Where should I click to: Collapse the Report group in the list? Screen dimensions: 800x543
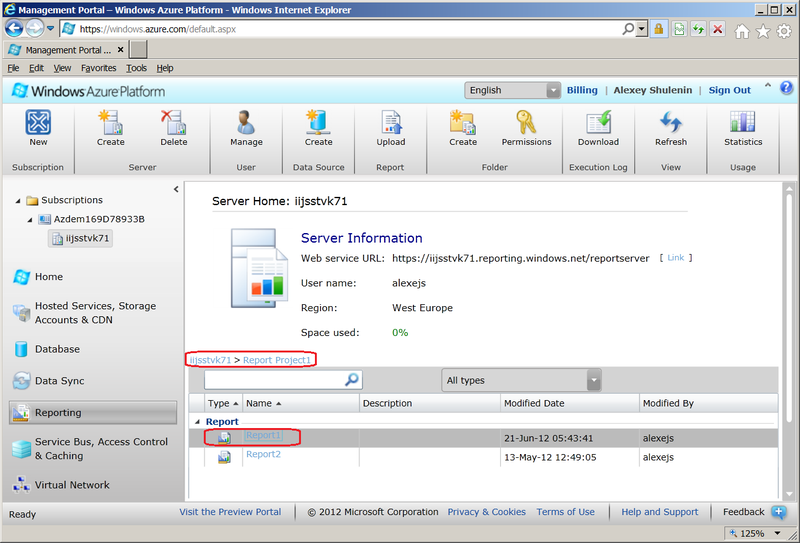click(x=197, y=422)
